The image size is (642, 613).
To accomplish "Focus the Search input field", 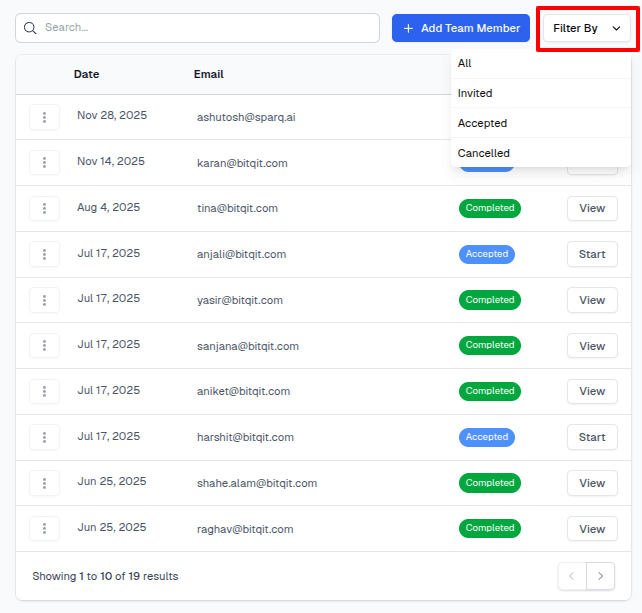I will click(197, 28).
